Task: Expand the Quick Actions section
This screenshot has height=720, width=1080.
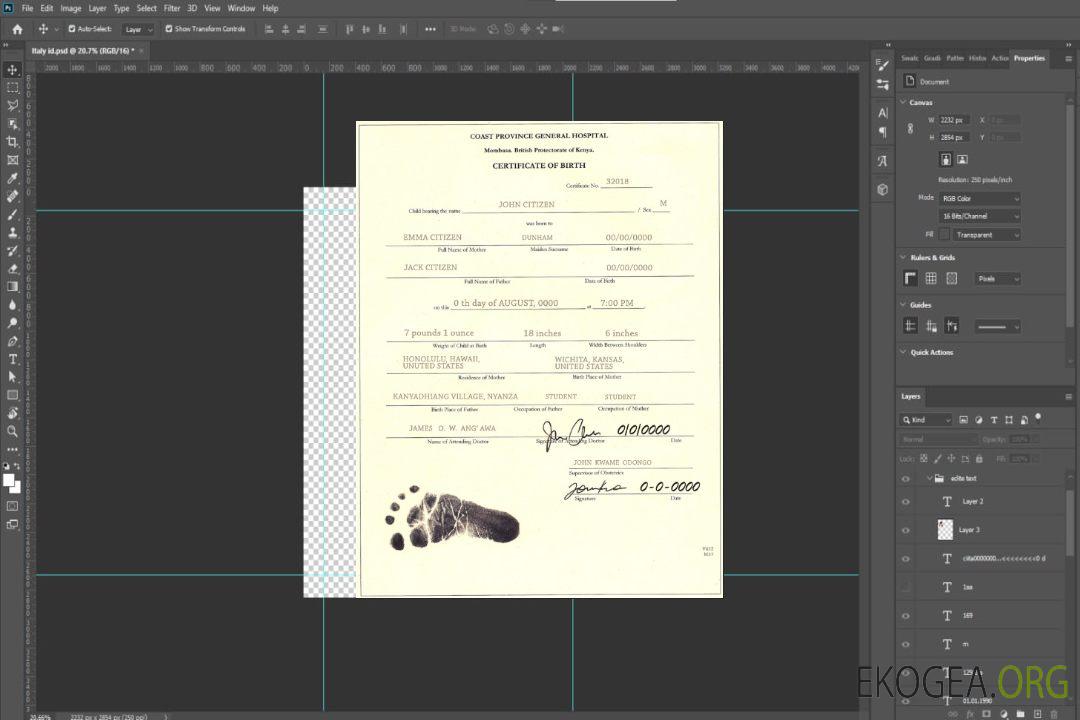Action: click(903, 352)
